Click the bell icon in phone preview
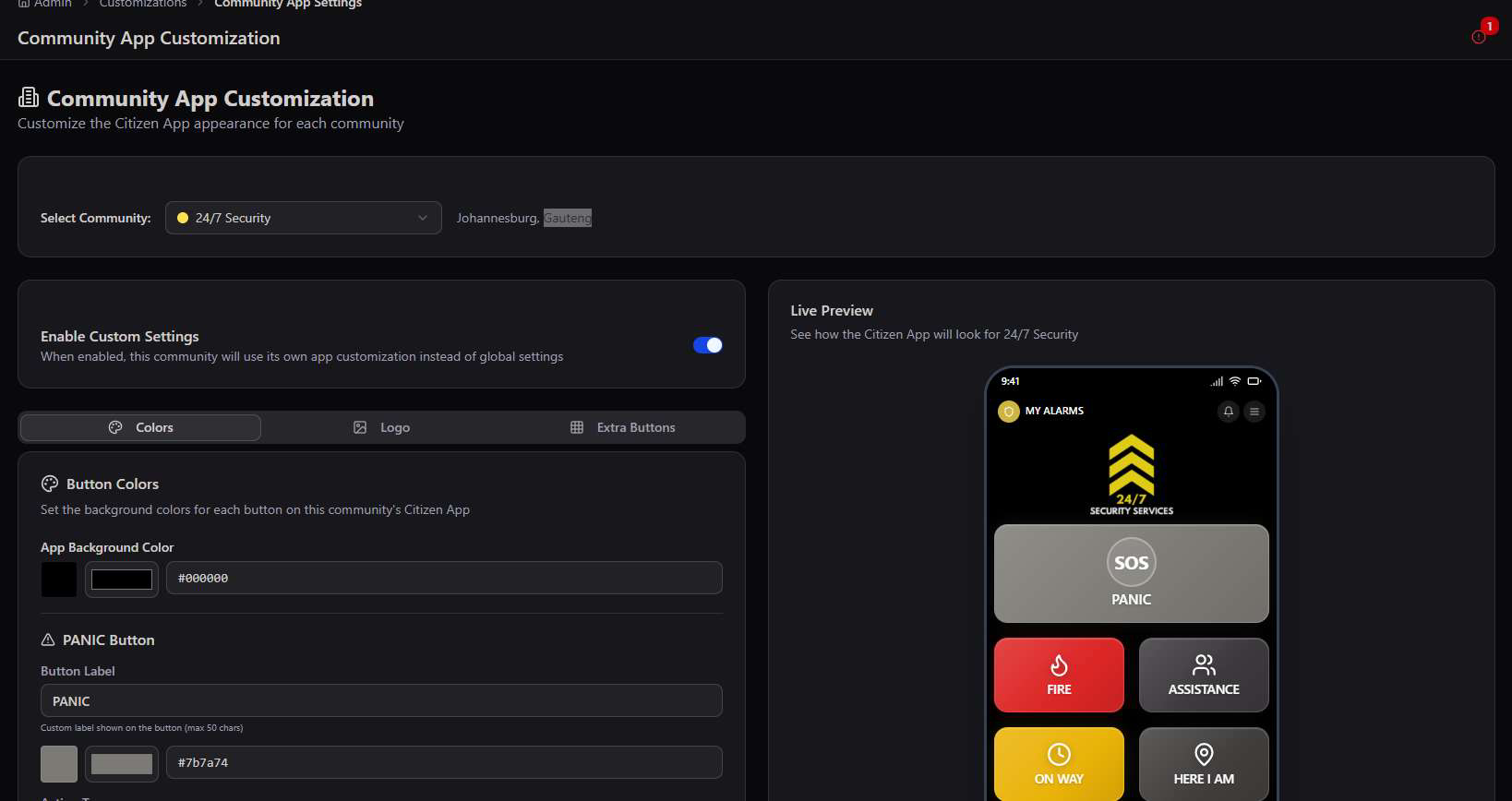 [1228, 412]
